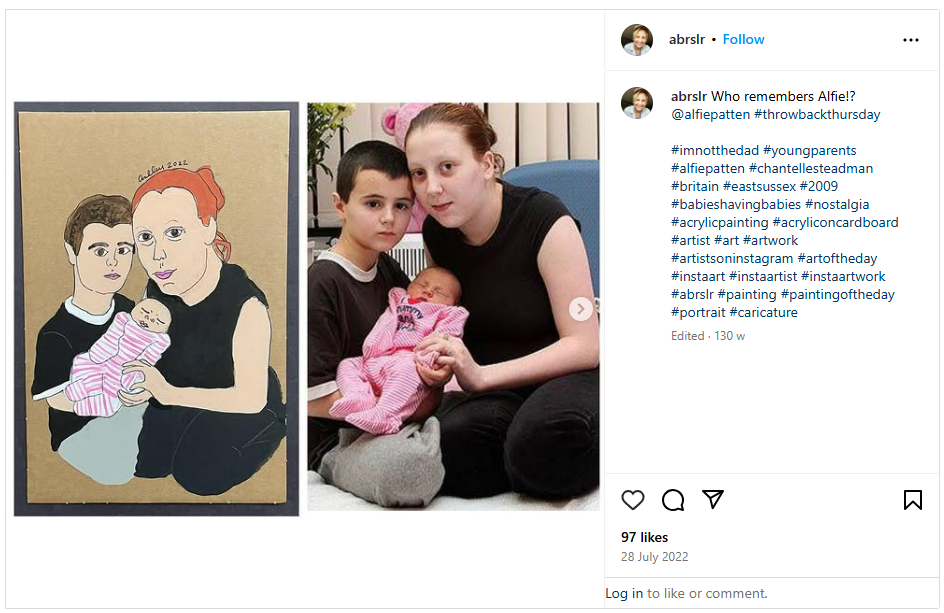Open the #caricature hashtag

(x=763, y=313)
